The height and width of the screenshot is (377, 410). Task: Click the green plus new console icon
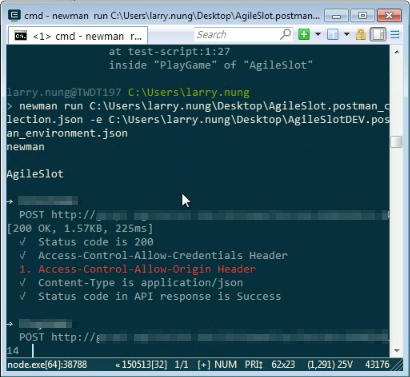click(x=304, y=34)
